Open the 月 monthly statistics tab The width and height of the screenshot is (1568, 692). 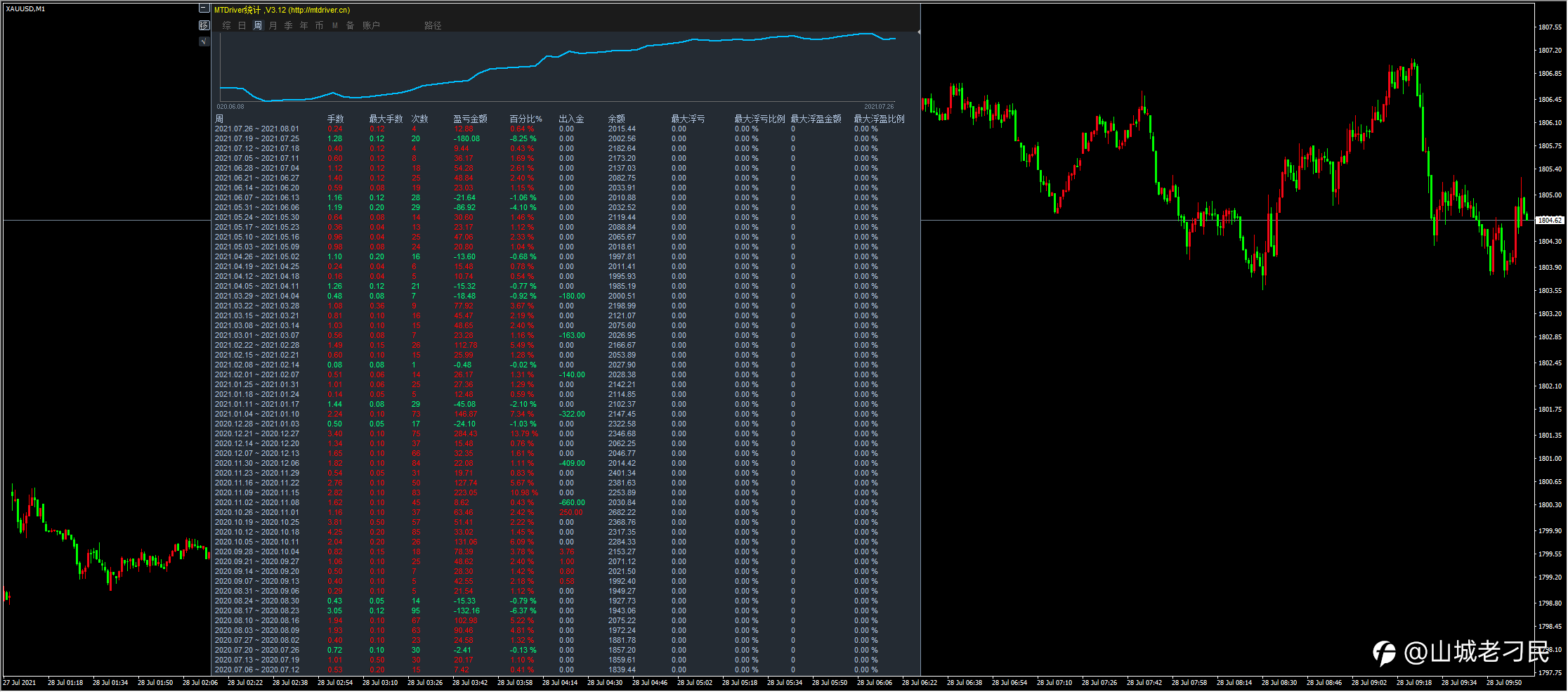point(273,25)
